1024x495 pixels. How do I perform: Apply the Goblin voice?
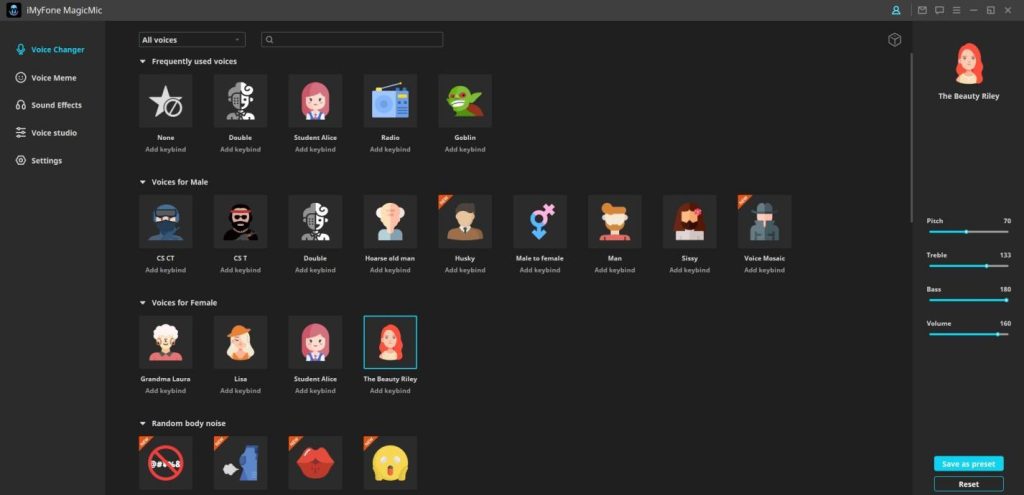click(x=465, y=101)
